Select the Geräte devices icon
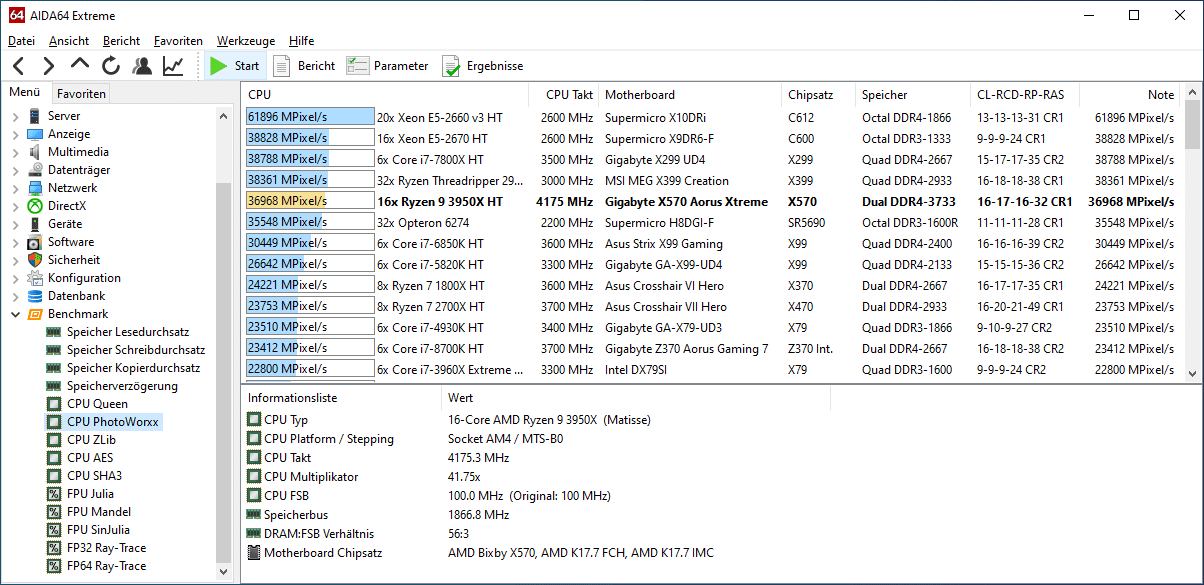Viewport: 1204px width, 585px height. click(35, 224)
